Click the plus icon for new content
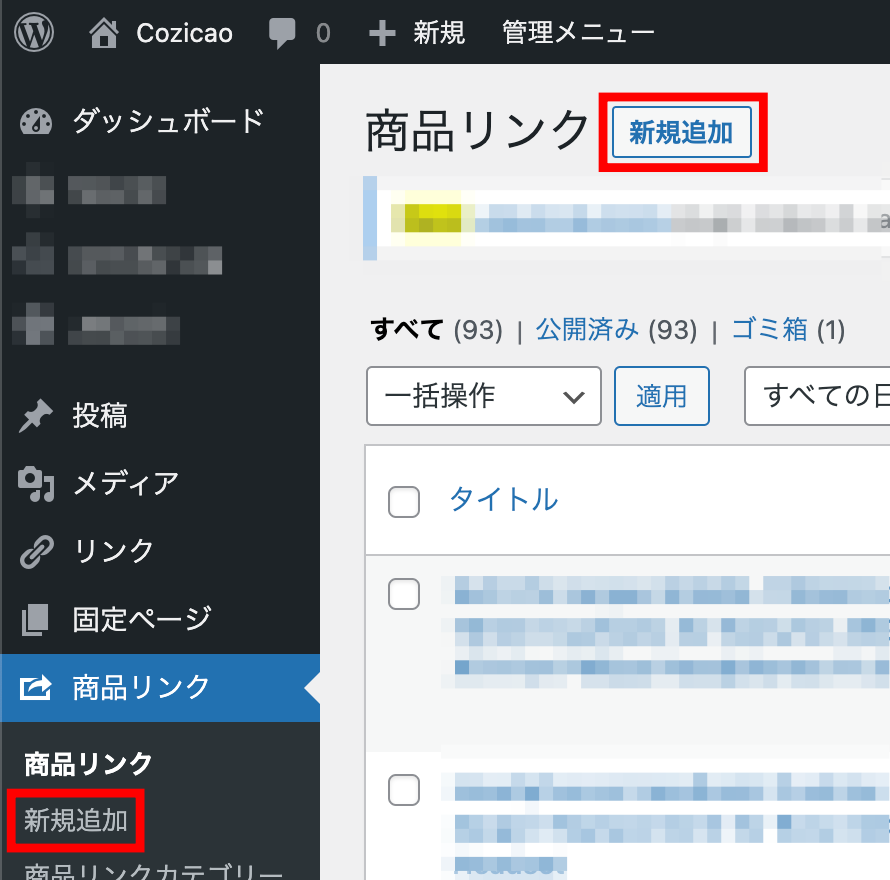Screen dimensions: 890x880 (382, 33)
